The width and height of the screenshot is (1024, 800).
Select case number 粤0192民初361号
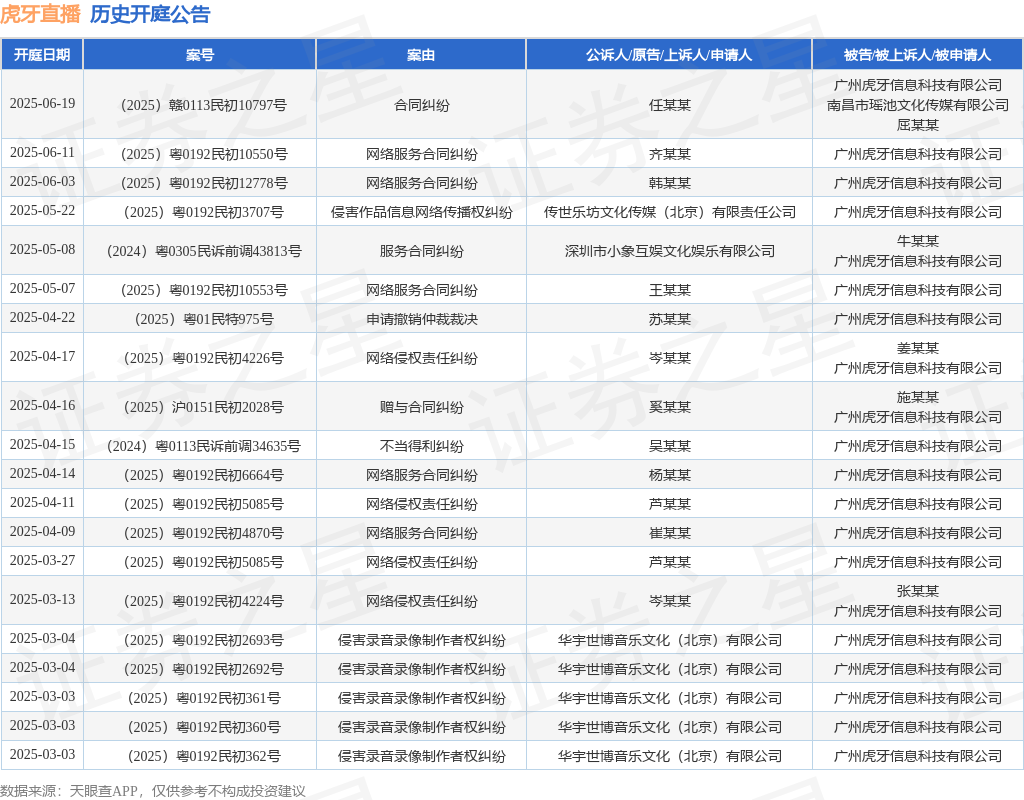204,698
